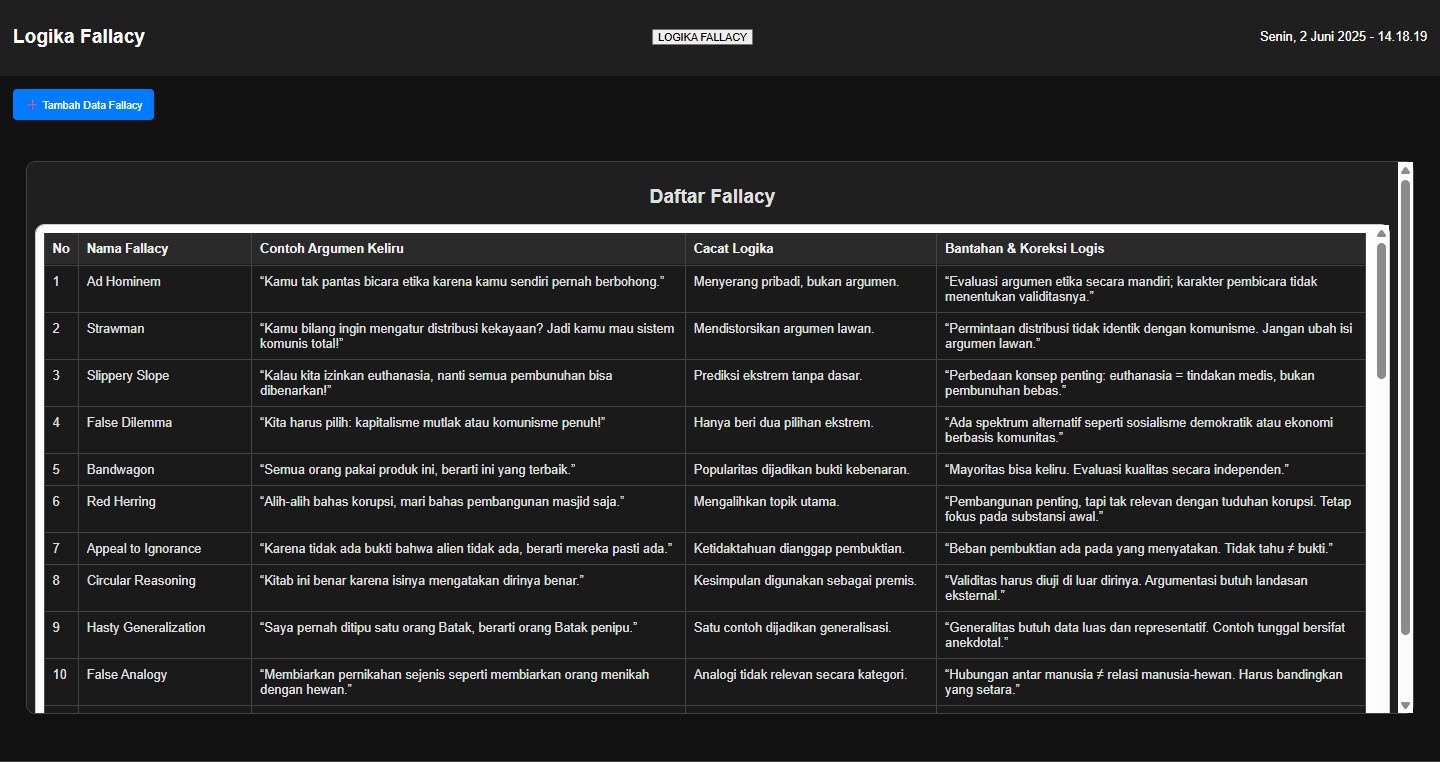
Task: Click the Cacat Logika column header
Action: coord(811,249)
